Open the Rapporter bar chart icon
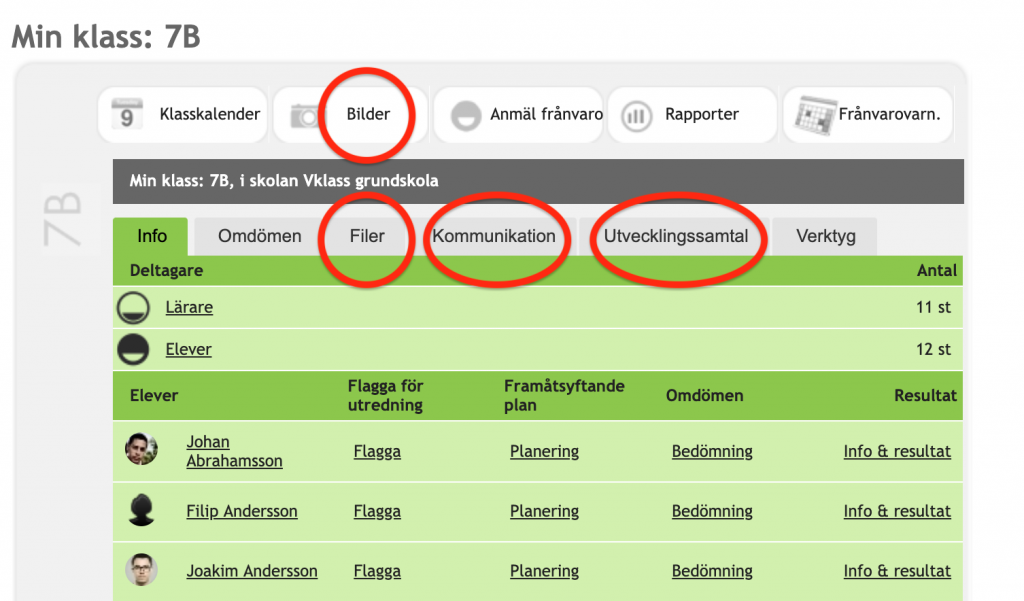This screenshot has height=601, width=1024. point(636,116)
